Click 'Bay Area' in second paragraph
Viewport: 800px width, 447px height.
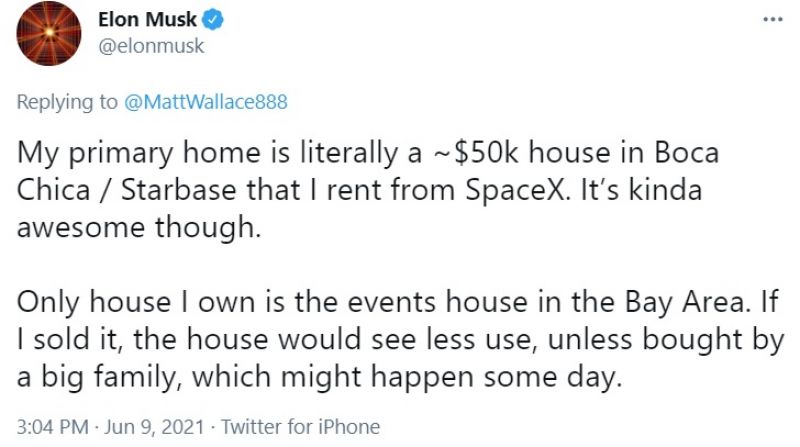pos(684,302)
